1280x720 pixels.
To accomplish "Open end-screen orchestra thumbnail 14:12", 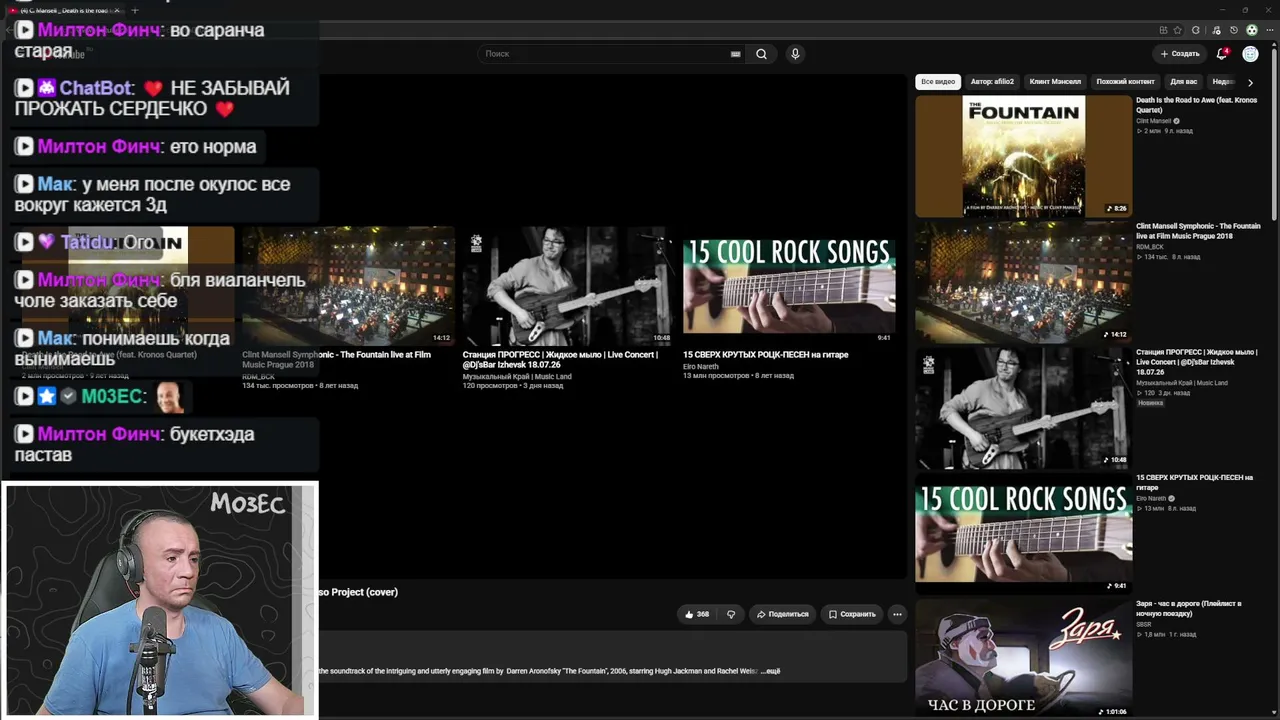I will pos(348,286).
